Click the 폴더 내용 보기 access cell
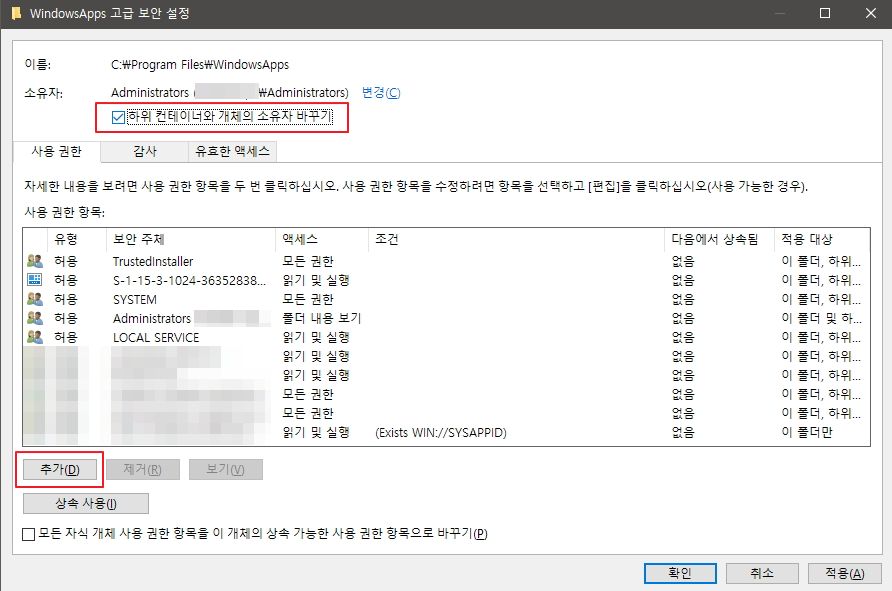This screenshot has width=892, height=591. click(x=322, y=319)
